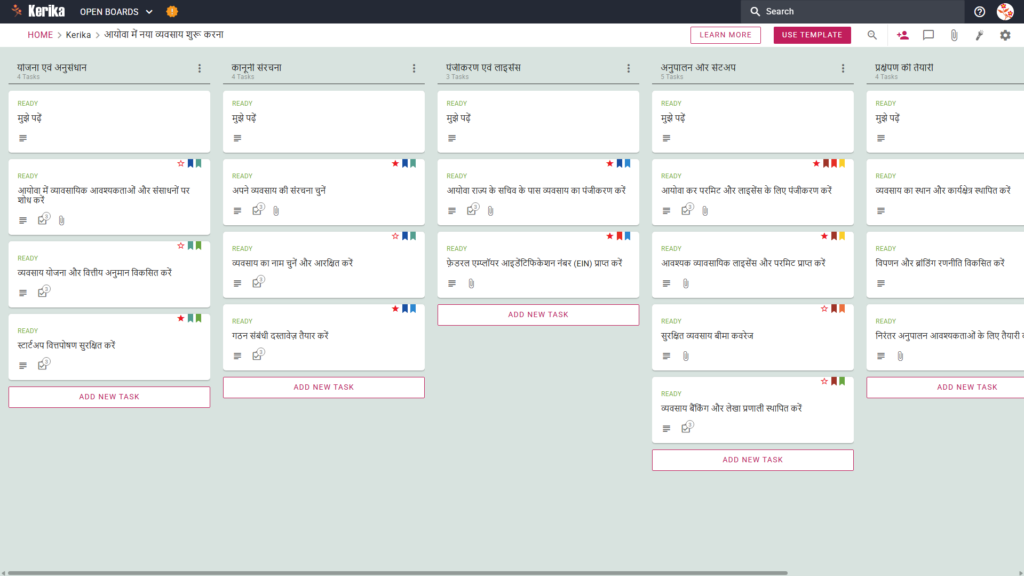Open attachment icon on अपने व्यवसाय की संरचना चुनें card
The height and width of the screenshot is (576, 1024).
click(276, 211)
